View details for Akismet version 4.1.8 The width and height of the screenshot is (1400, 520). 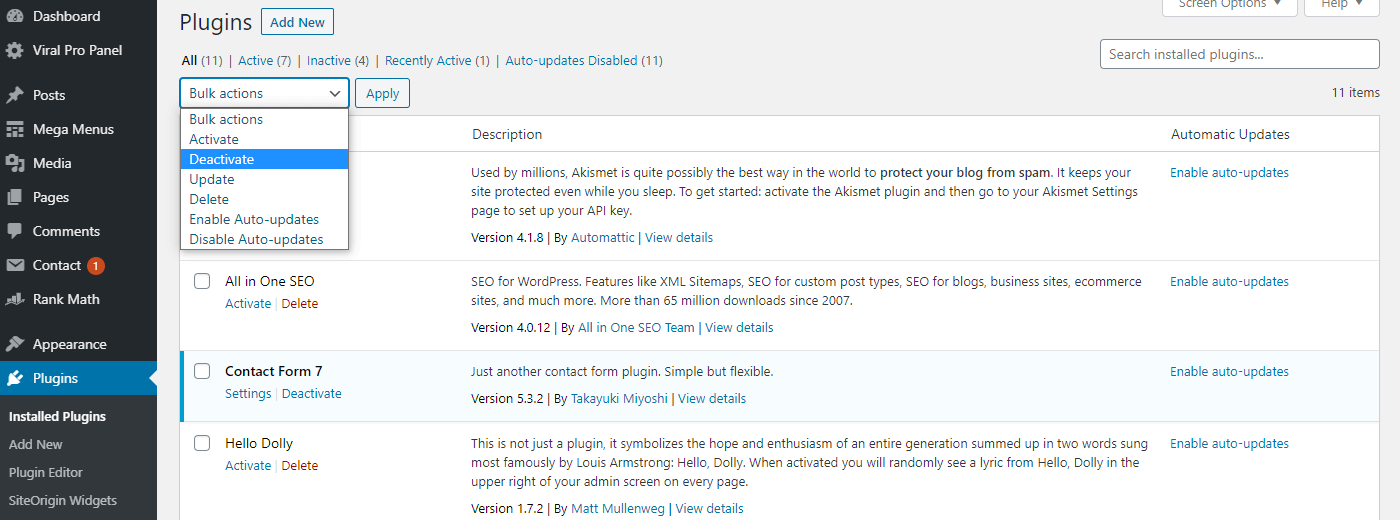pyautogui.click(x=679, y=237)
